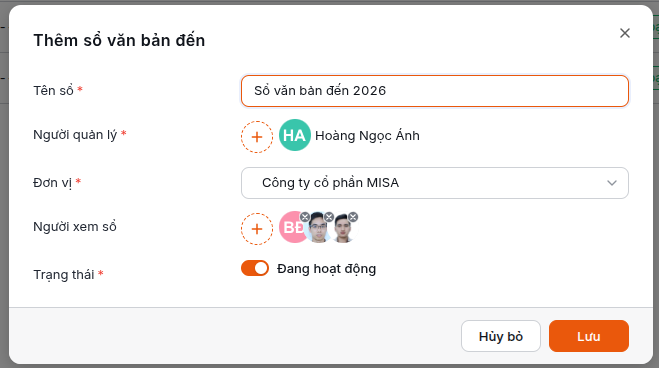The width and height of the screenshot is (659, 368).
Task: Click the Đang hoạt động label text
Action: 327,269
